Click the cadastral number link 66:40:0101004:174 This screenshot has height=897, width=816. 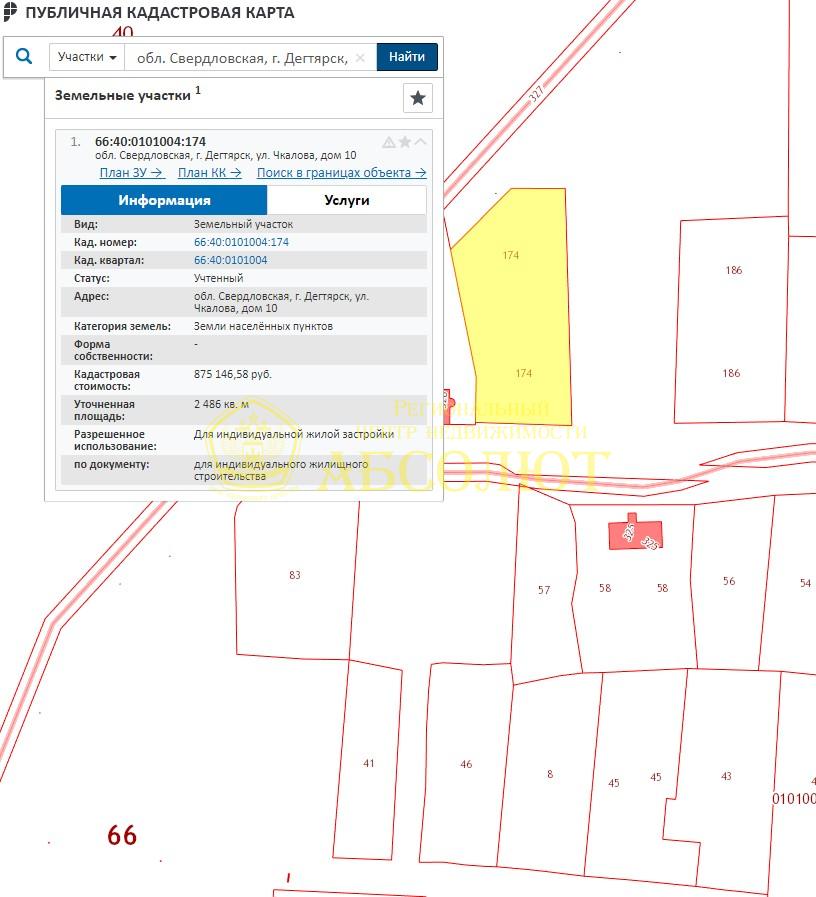click(241, 242)
